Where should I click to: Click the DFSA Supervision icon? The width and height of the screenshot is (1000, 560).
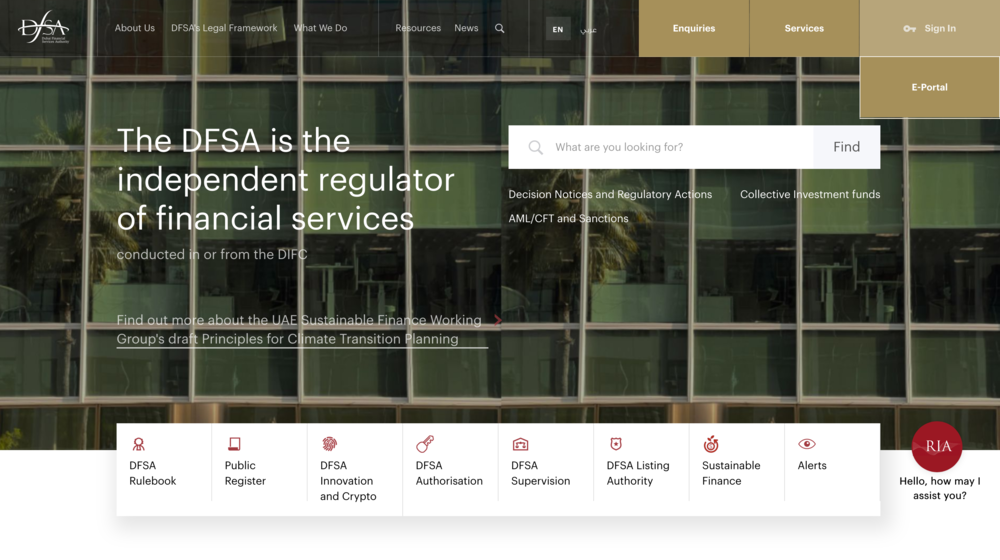pos(520,444)
